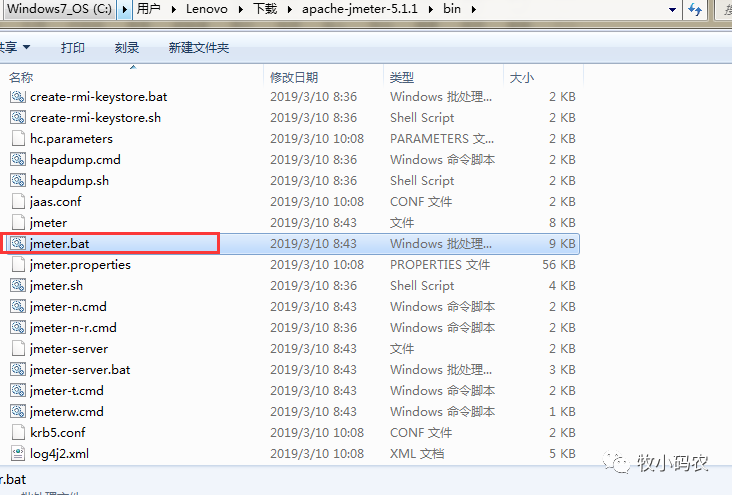This screenshot has height=495, width=732.
Task: Select the file name jmeterw.cmd
Action: [67, 412]
